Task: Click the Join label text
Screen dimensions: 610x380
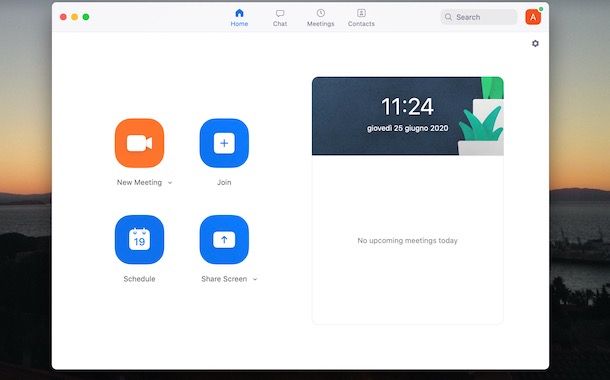Action: click(x=224, y=182)
